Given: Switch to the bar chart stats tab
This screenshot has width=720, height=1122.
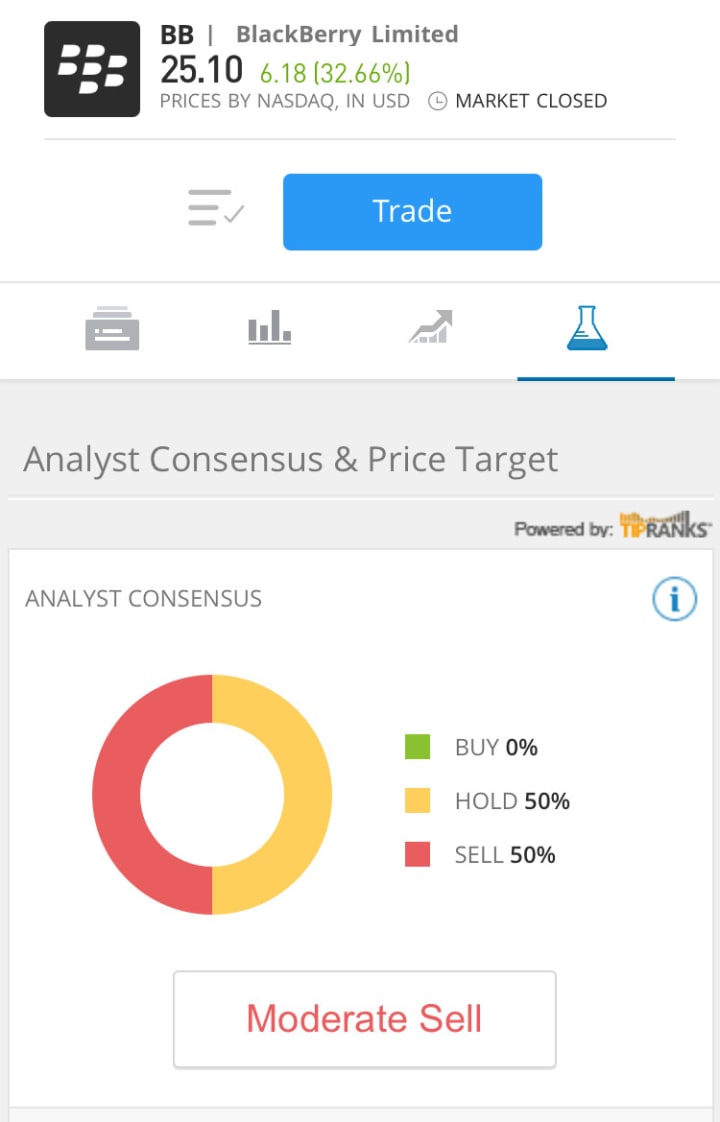Looking at the screenshot, I should click(x=269, y=328).
